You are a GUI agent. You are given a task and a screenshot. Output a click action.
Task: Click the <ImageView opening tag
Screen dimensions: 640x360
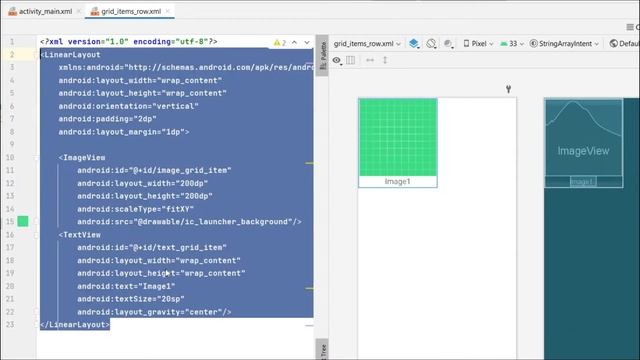point(82,158)
